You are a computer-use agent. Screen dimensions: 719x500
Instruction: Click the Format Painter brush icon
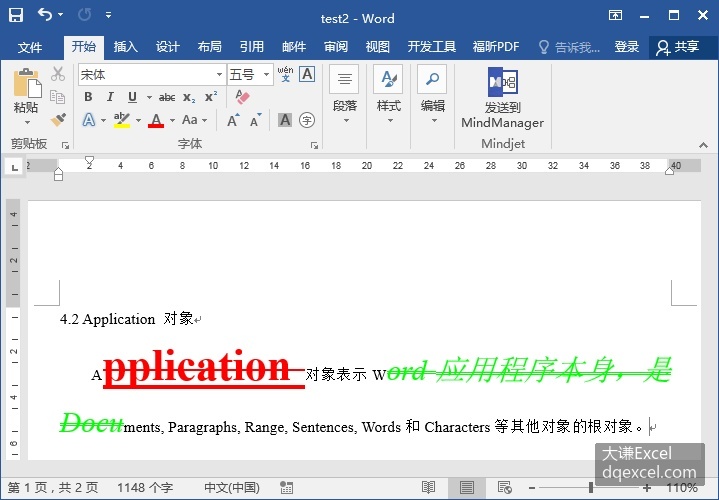coord(58,120)
